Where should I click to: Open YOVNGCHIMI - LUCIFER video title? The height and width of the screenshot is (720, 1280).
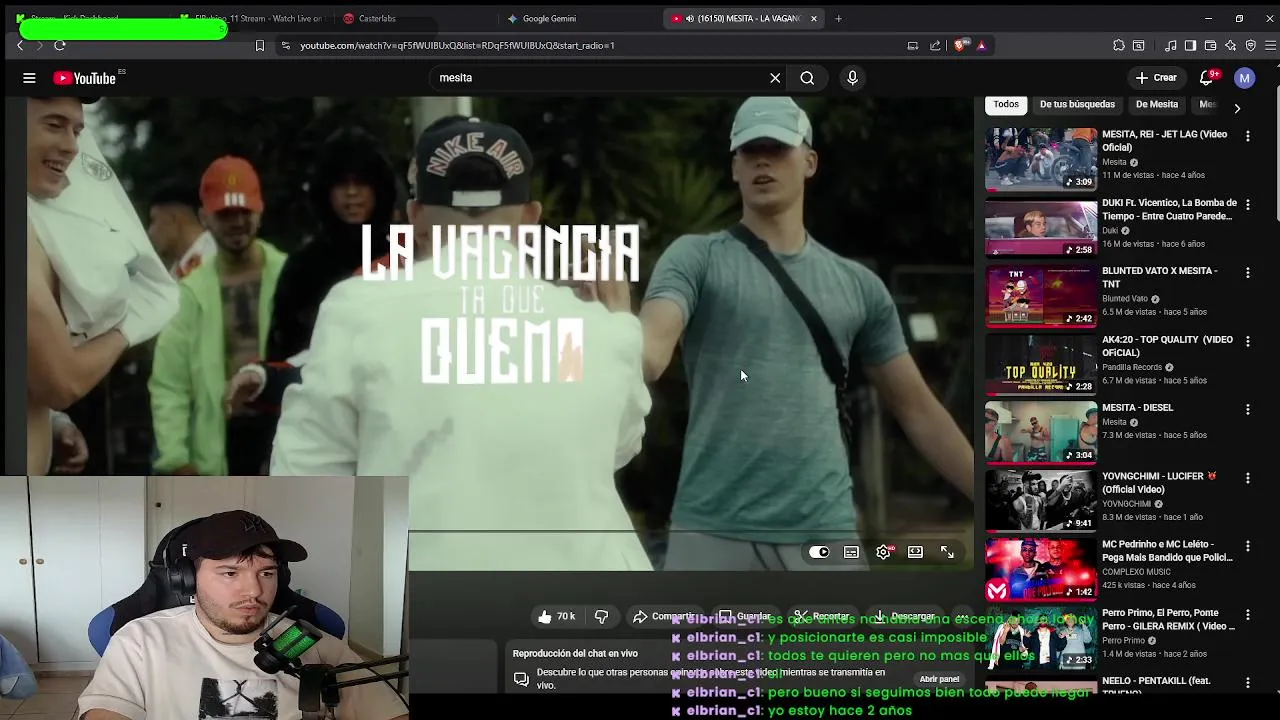pos(1159,483)
